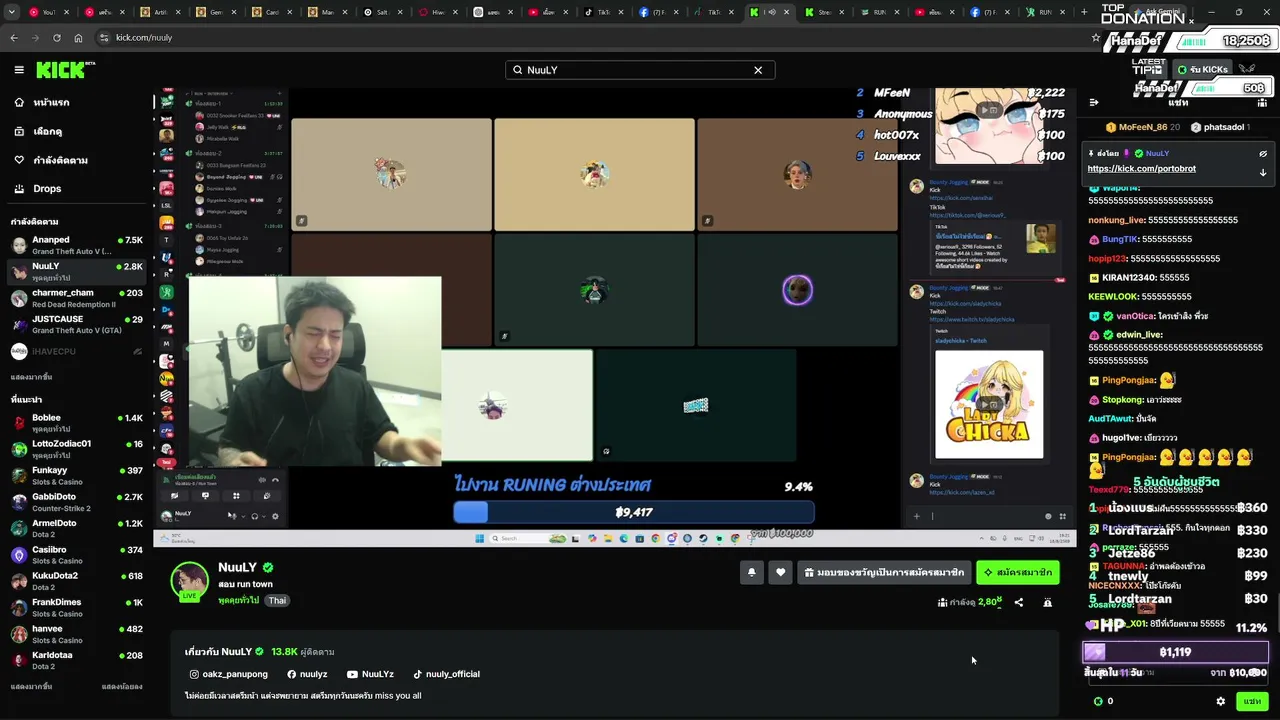Open recommended channel Casiibro
Screen dimensions: 1280x720
pyautogui.click(x=76, y=555)
